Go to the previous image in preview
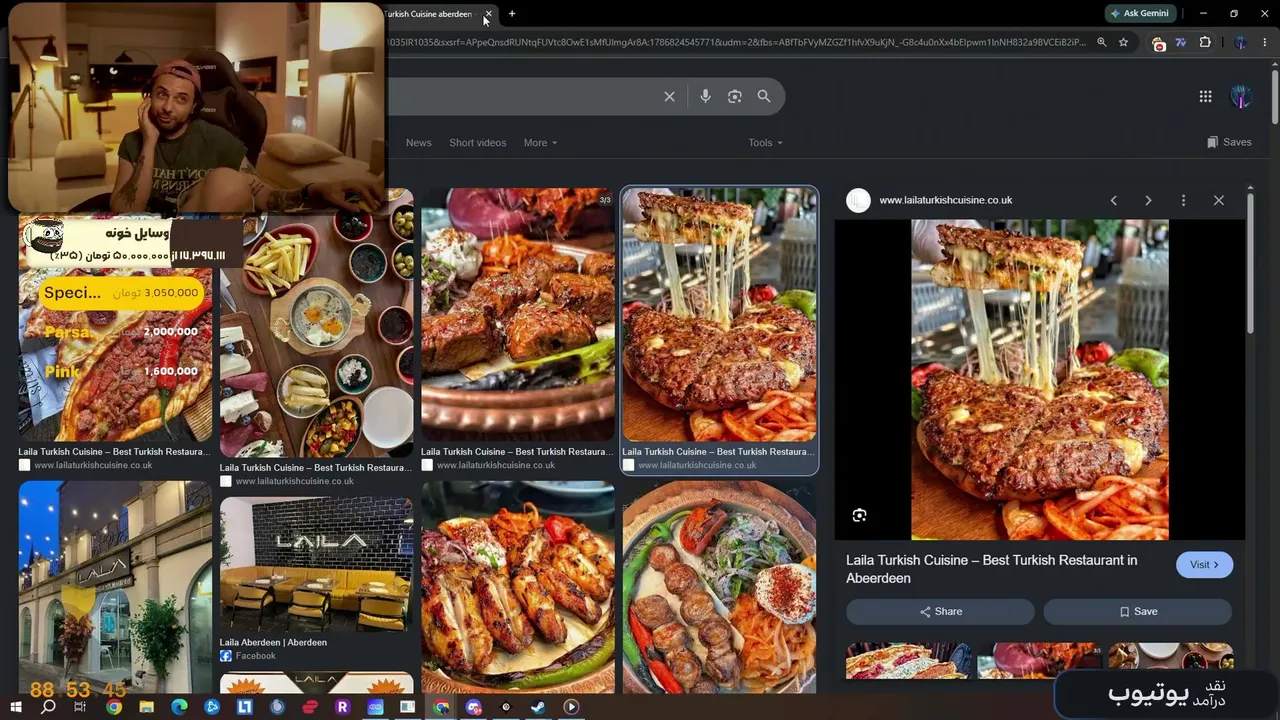Image resolution: width=1280 pixels, height=720 pixels. 1113,200
